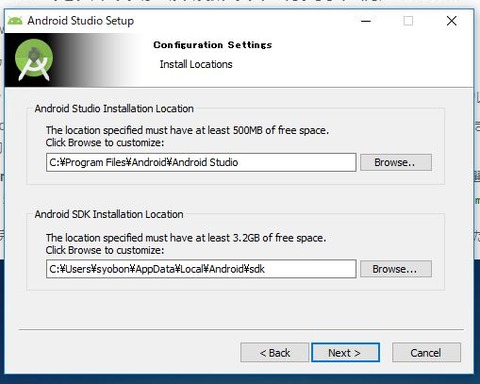Click the disabled maximize button
This screenshot has width=480, height=384.
point(408,21)
